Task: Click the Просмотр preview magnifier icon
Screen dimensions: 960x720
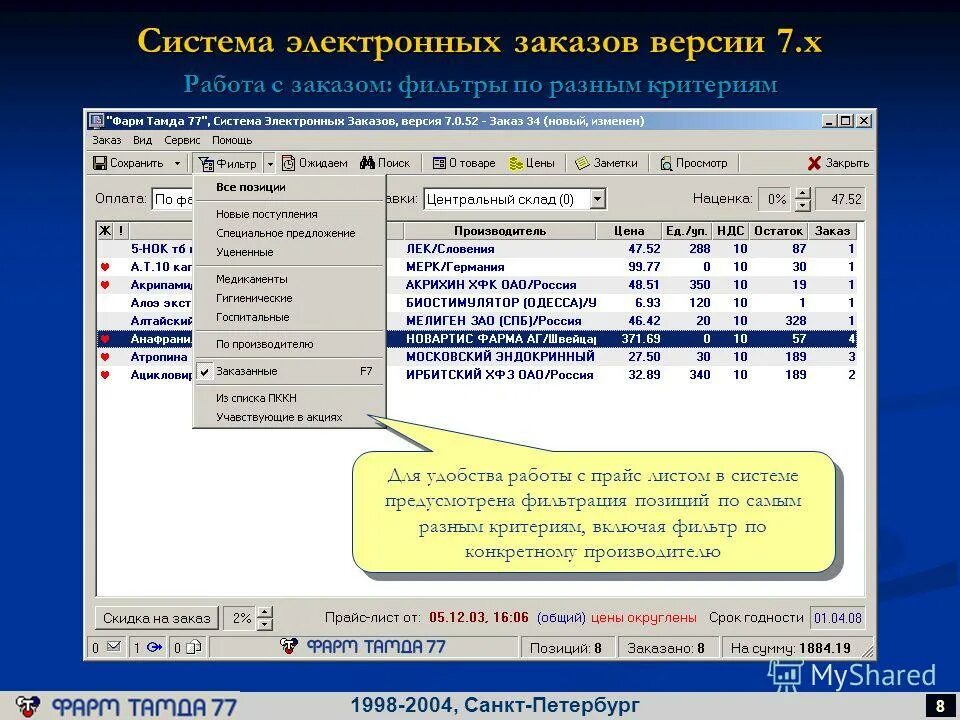Action: (667, 163)
